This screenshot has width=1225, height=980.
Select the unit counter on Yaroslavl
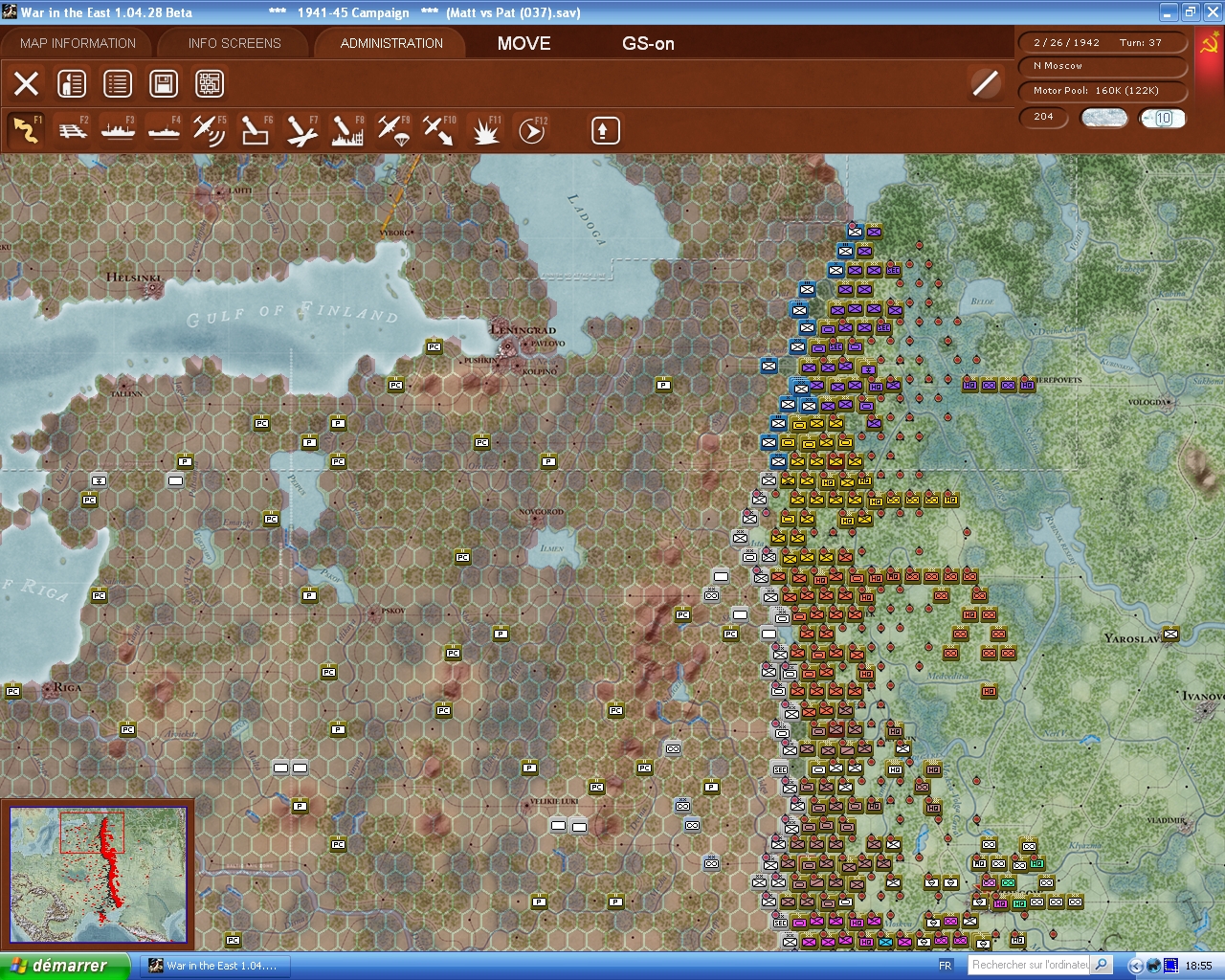pos(1170,634)
